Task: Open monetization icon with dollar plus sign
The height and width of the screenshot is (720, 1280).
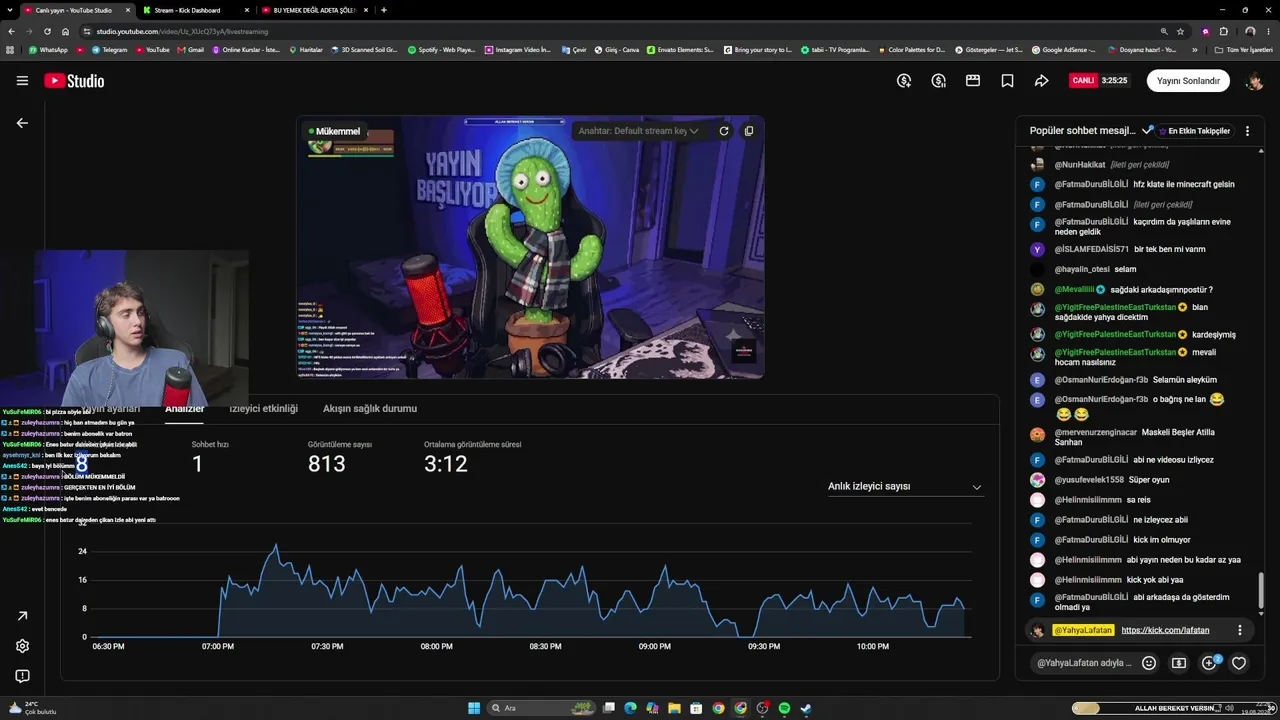Action: coord(904,81)
